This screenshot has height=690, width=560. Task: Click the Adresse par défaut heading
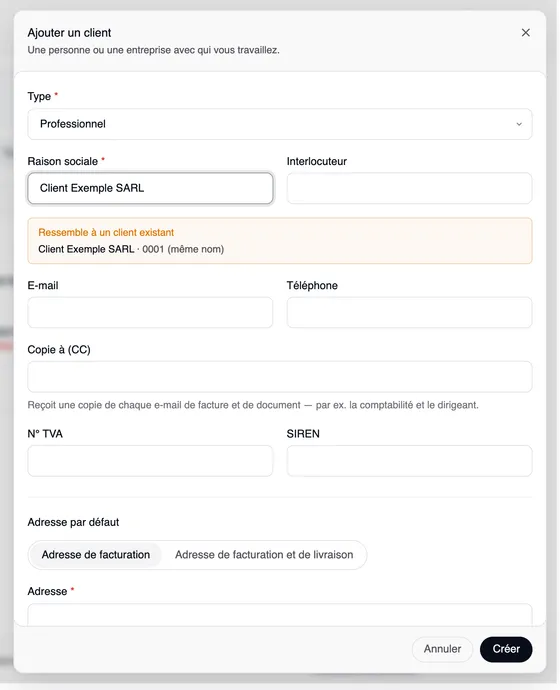click(x=73, y=522)
